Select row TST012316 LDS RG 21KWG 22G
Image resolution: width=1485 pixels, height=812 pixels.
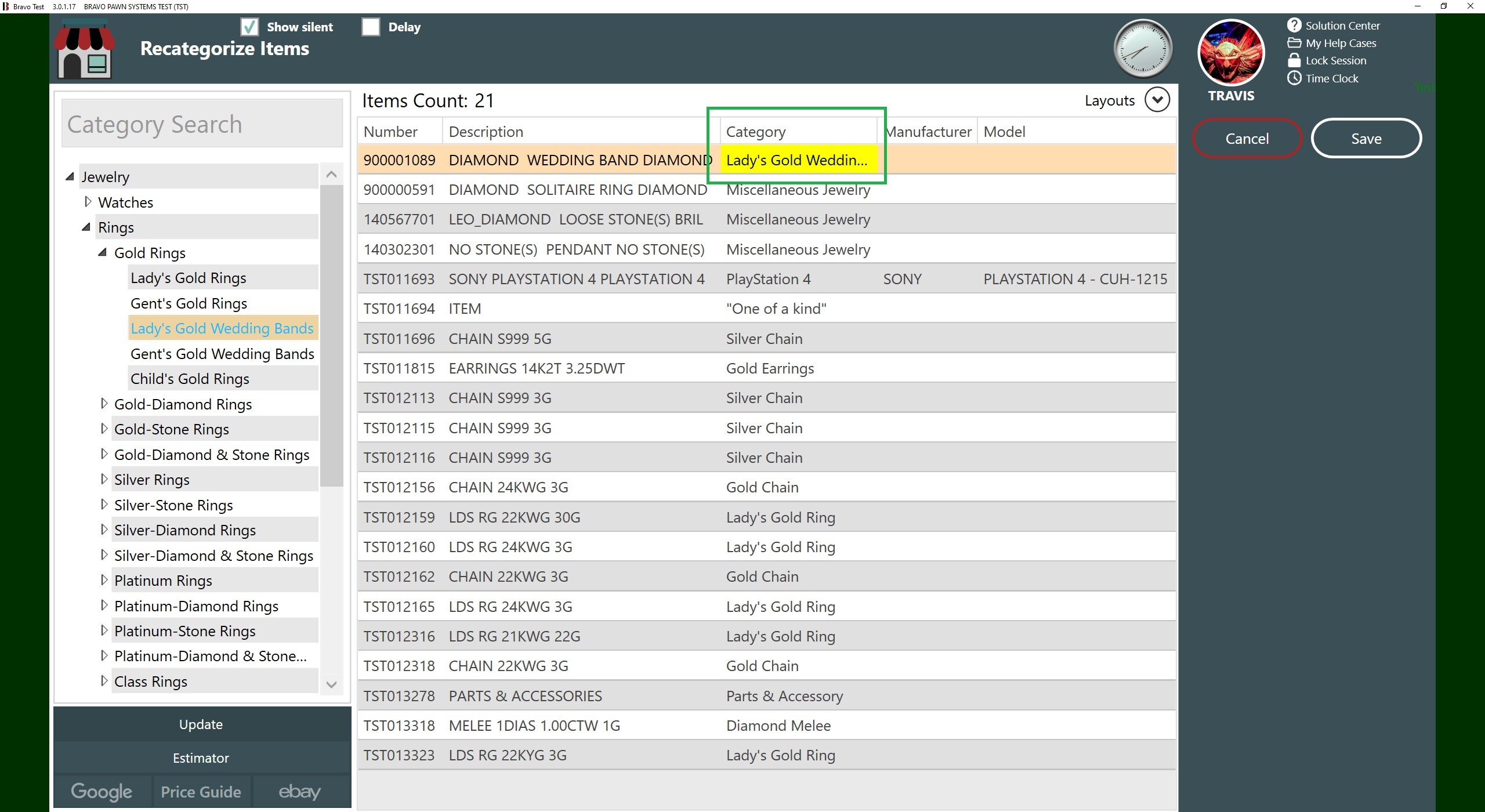(767, 636)
